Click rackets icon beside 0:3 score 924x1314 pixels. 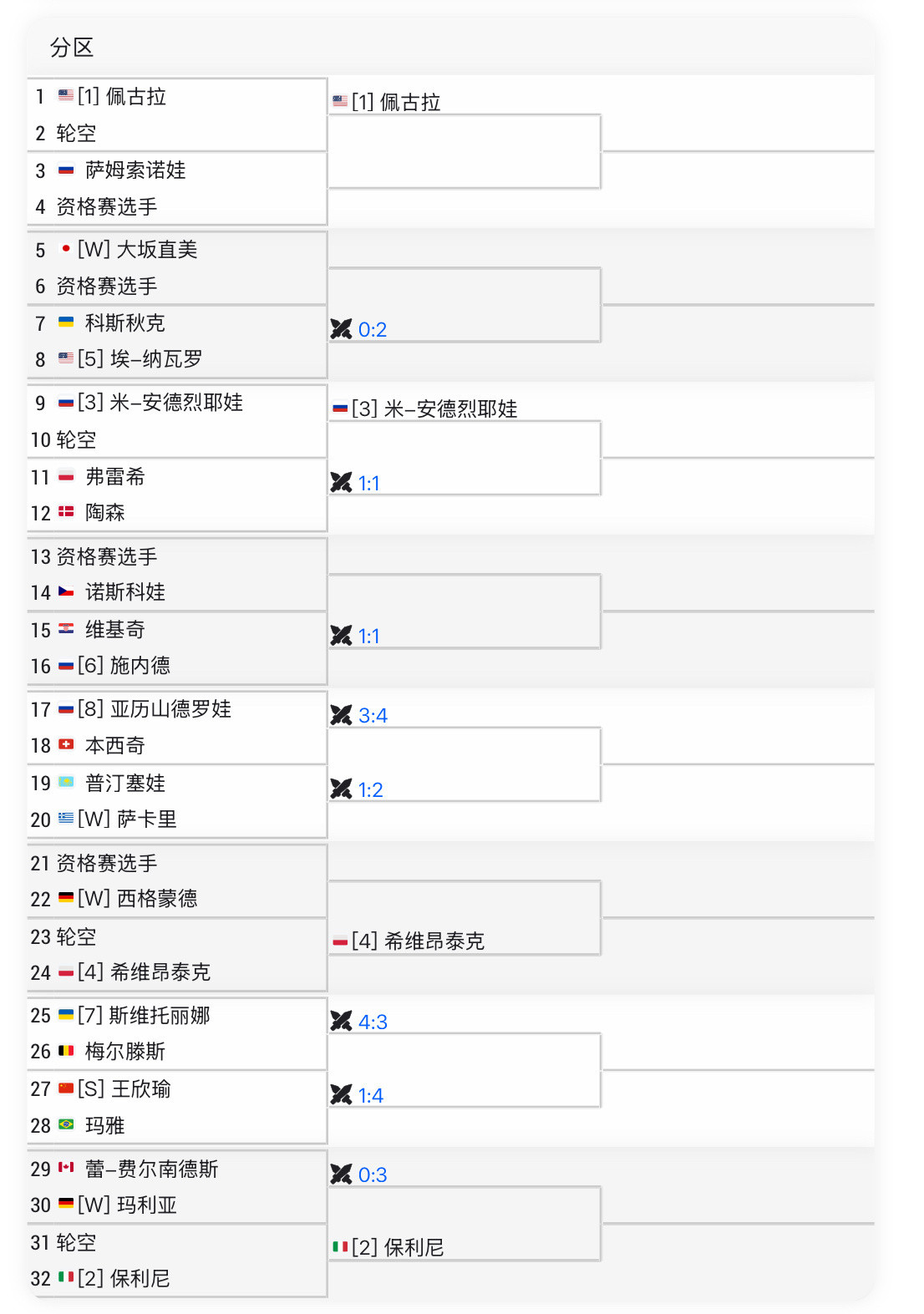click(x=341, y=1174)
